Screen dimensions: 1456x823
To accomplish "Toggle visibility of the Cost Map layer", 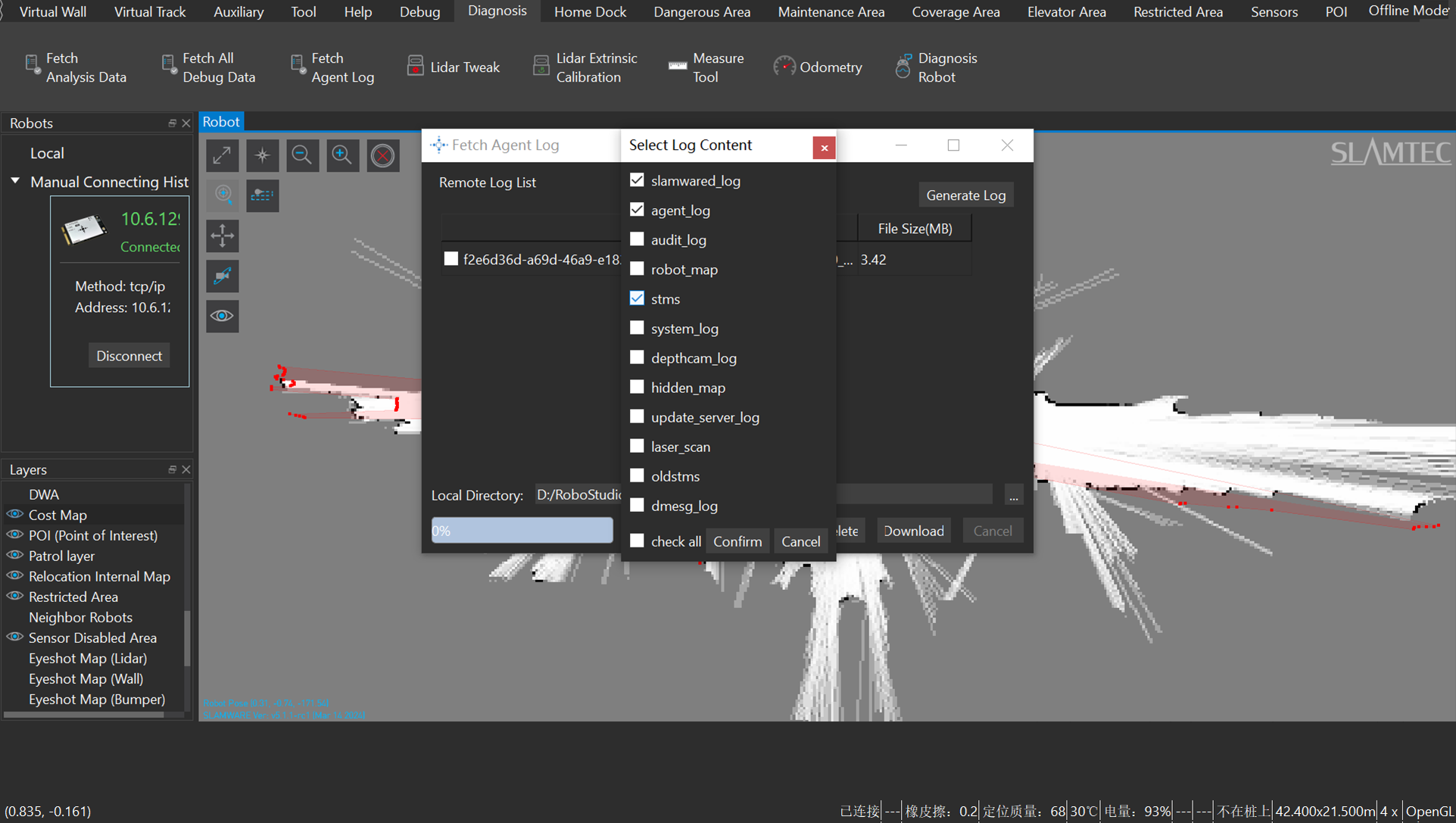I will [x=14, y=514].
